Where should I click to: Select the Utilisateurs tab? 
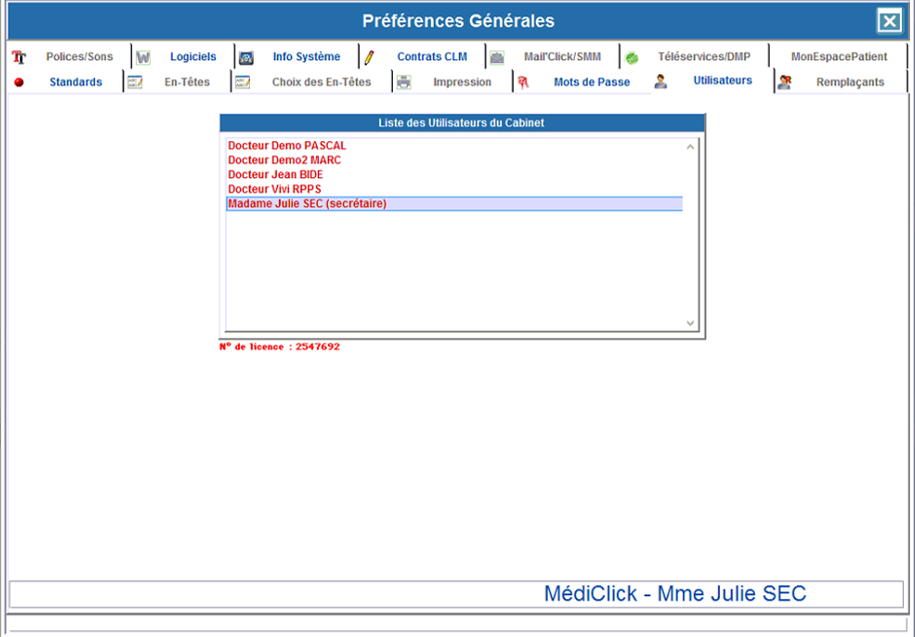pos(722,81)
